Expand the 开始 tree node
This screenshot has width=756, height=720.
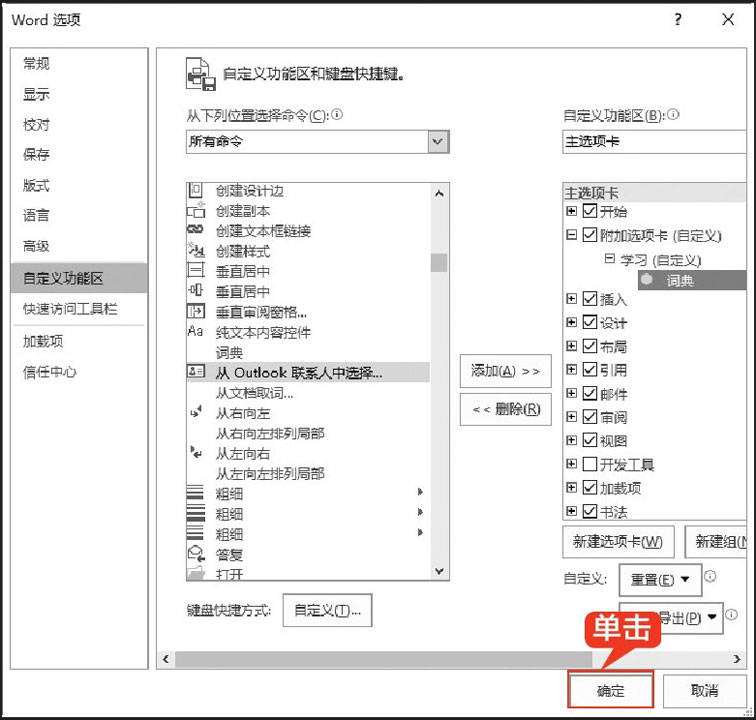tap(571, 211)
